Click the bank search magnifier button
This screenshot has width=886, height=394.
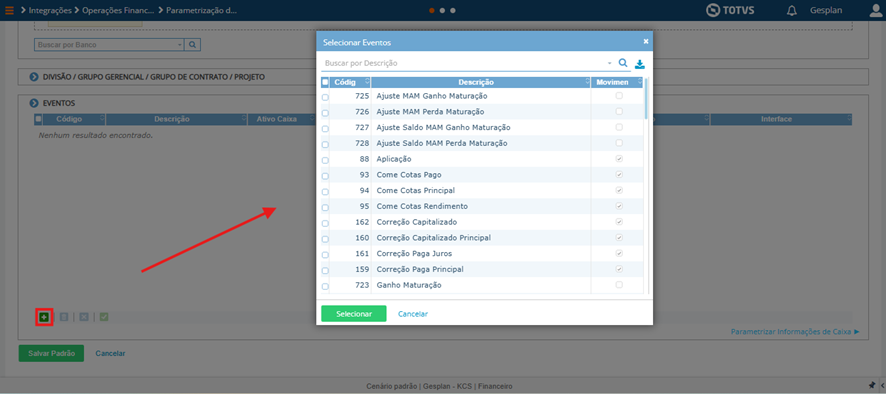[x=192, y=45]
